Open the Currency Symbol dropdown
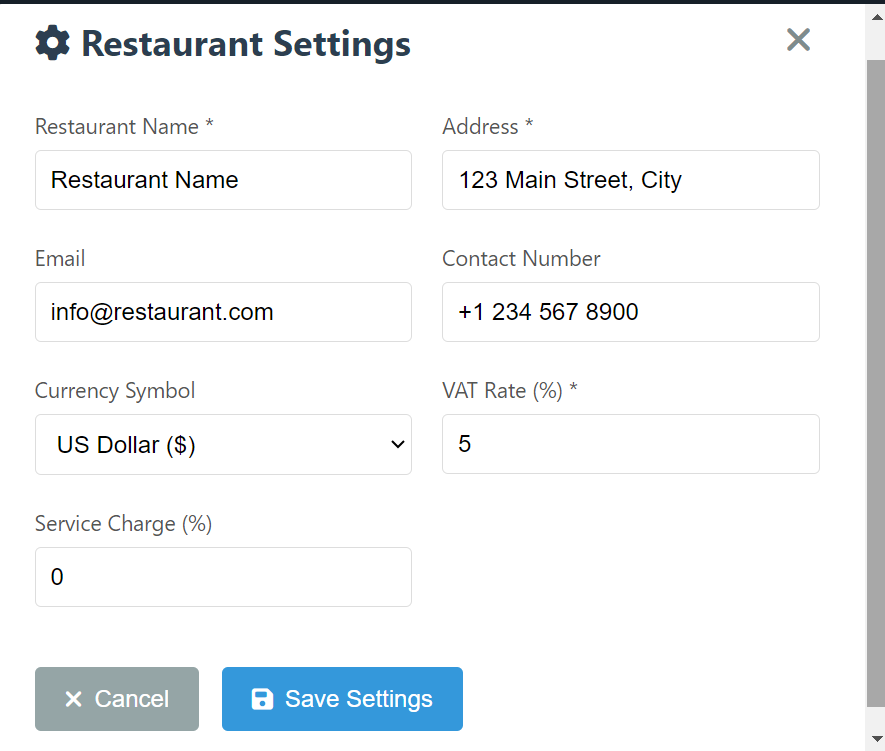 pos(223,444)
